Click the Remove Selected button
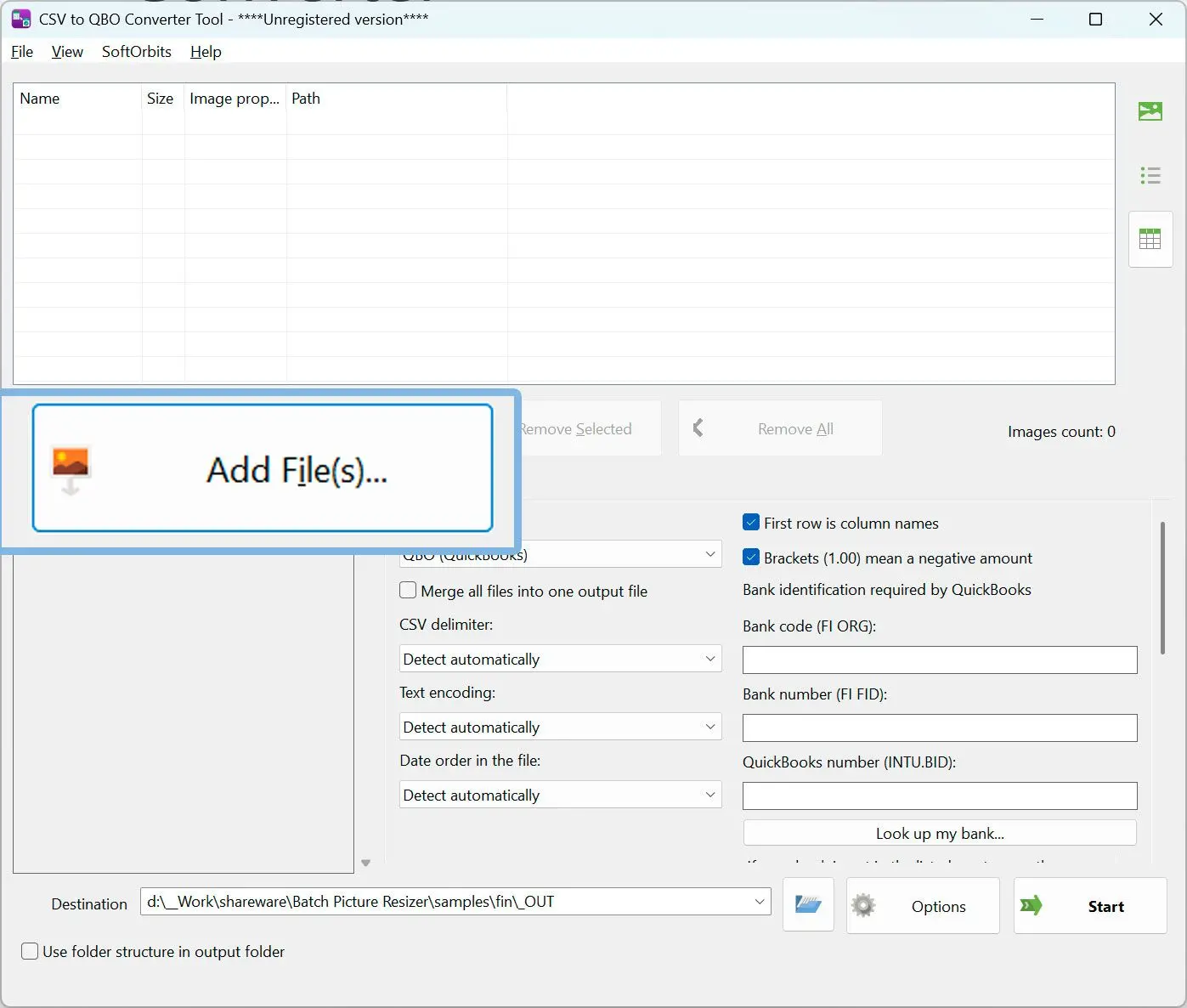 coord(591,428)
